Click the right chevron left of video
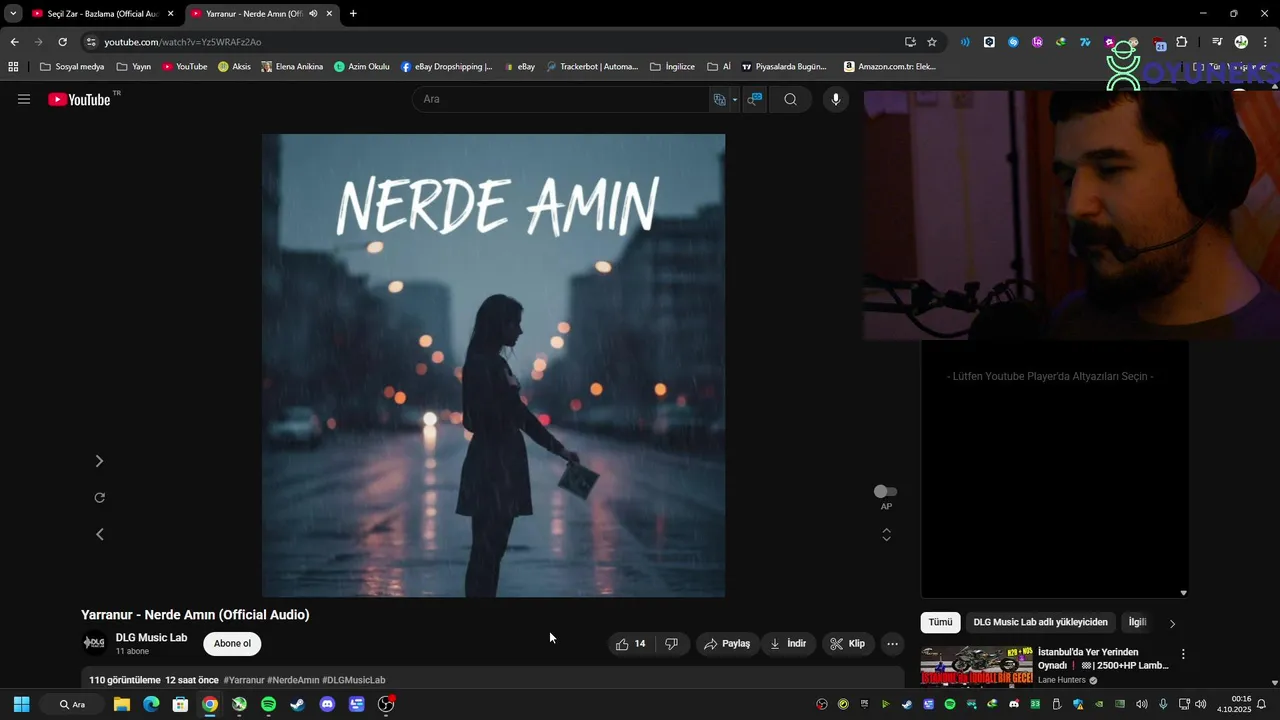1280x720 pixels. 99,461
